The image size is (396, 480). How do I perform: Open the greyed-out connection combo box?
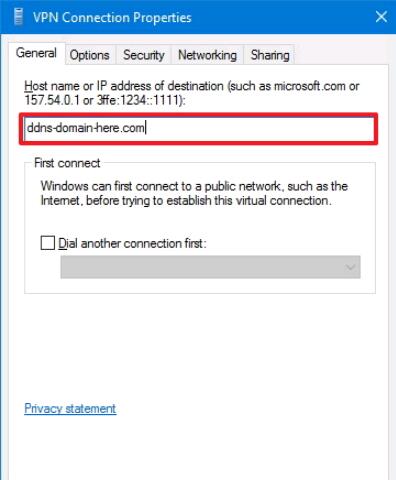(210, 267)
